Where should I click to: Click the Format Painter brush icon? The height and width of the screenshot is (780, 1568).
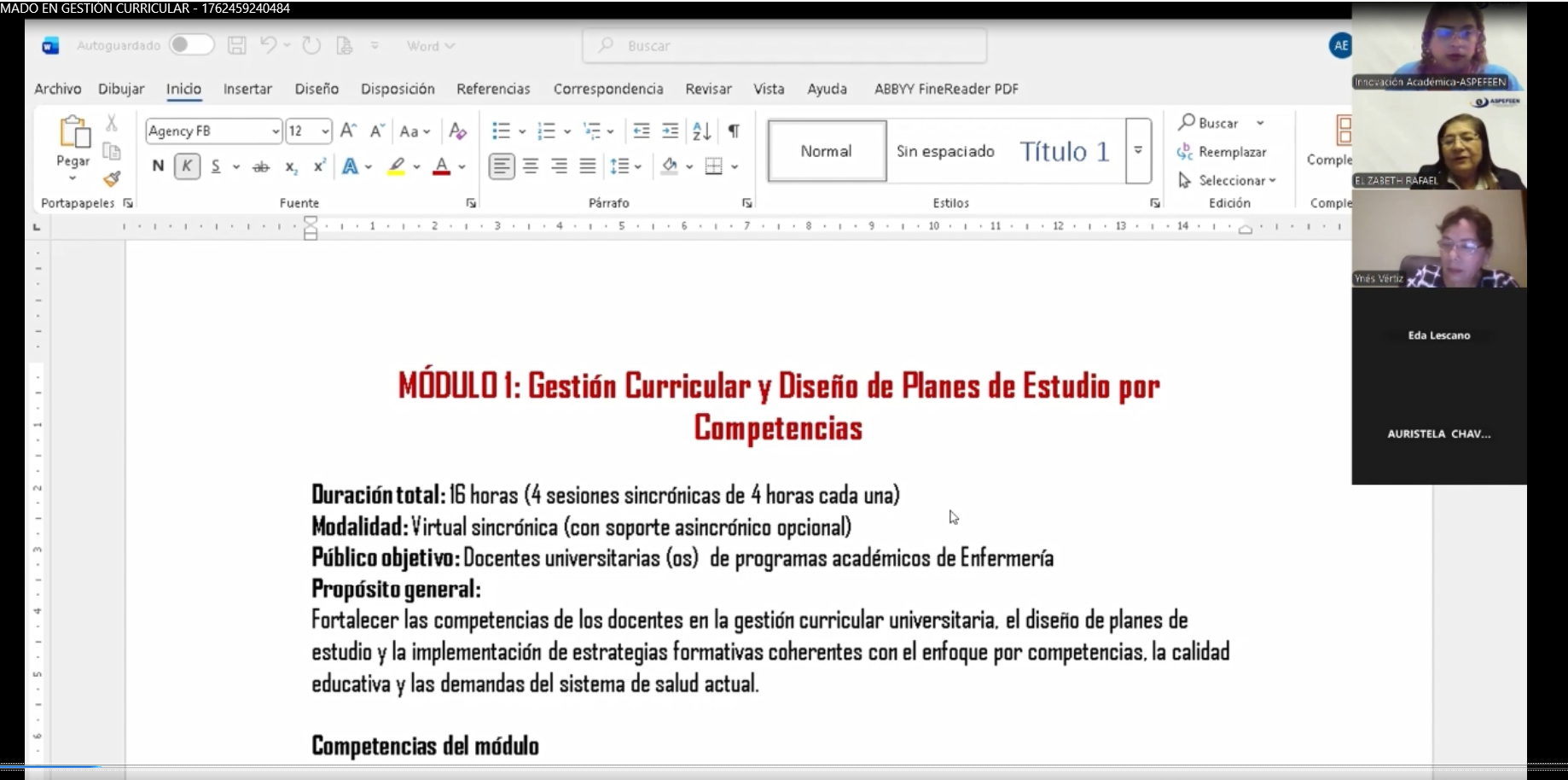[112, 179]
